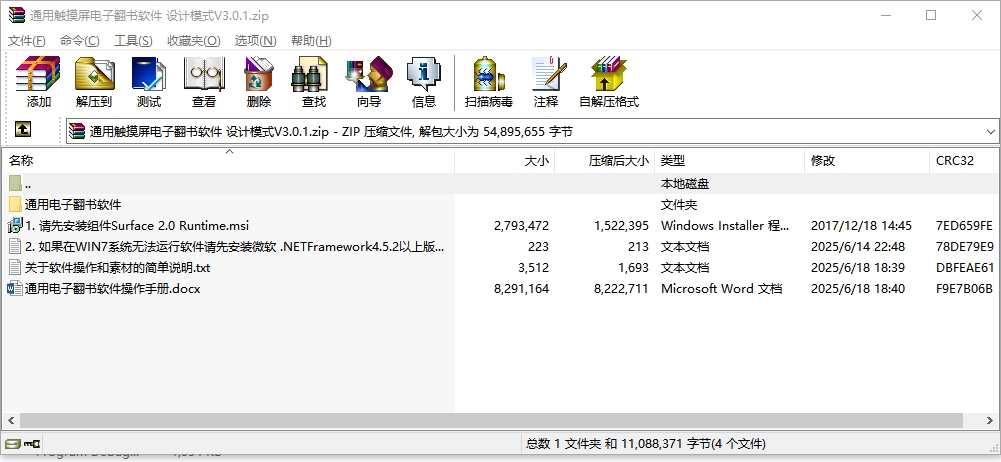Viewport: 1001px width, 462px height.
Task: Click the text icon of 关于软件操作和素材的简单说明.txt
Action: (x=15, y=267)
